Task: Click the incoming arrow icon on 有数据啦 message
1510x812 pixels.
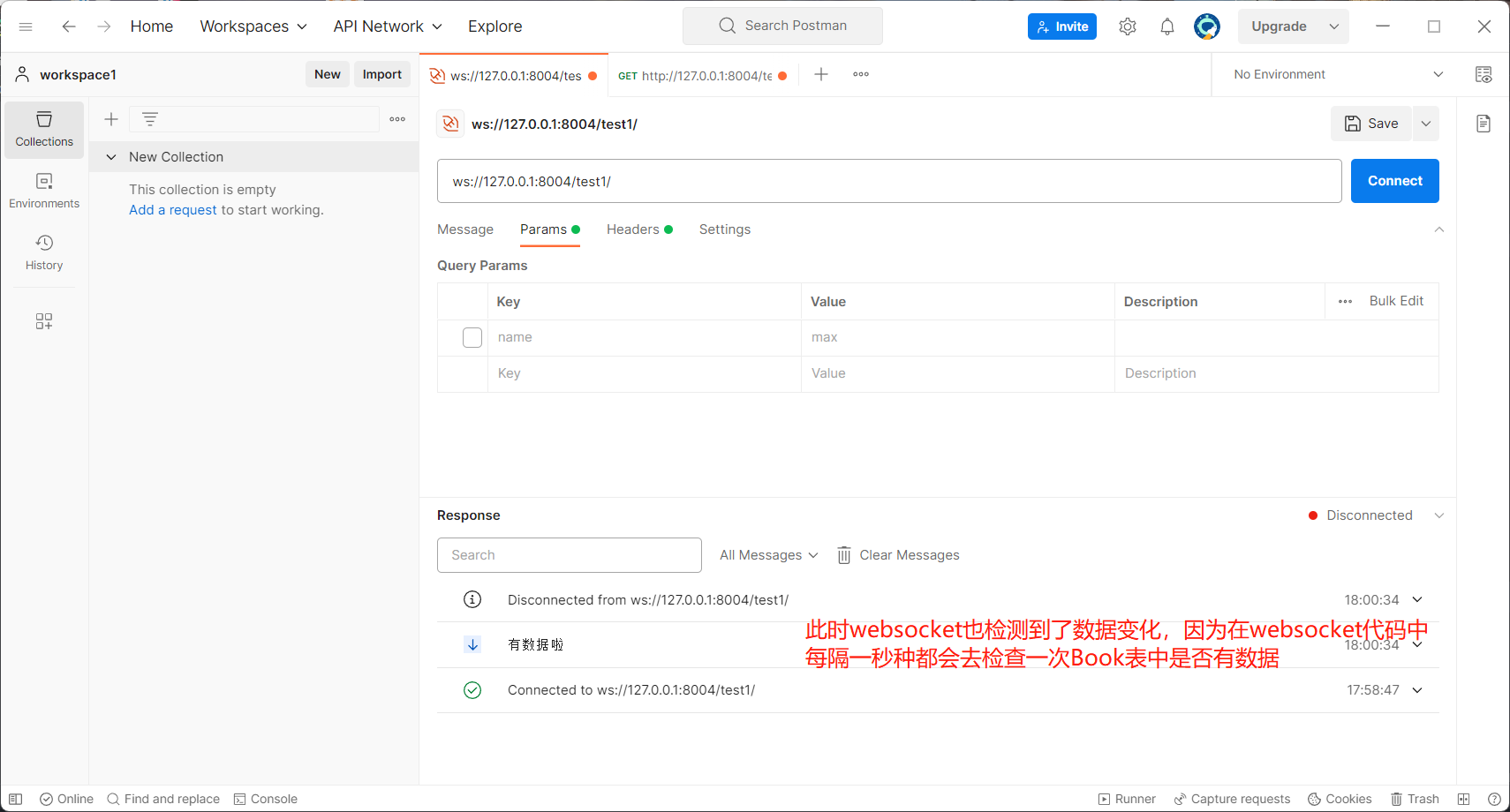Action: pyautogui.click(x=472, y=644)
